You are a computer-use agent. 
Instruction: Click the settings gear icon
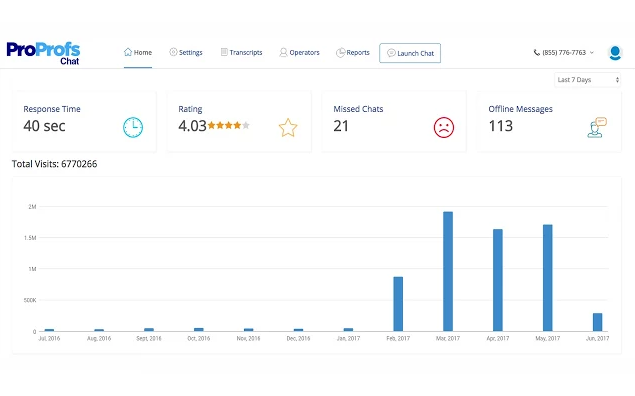click(x=173, y=52)
